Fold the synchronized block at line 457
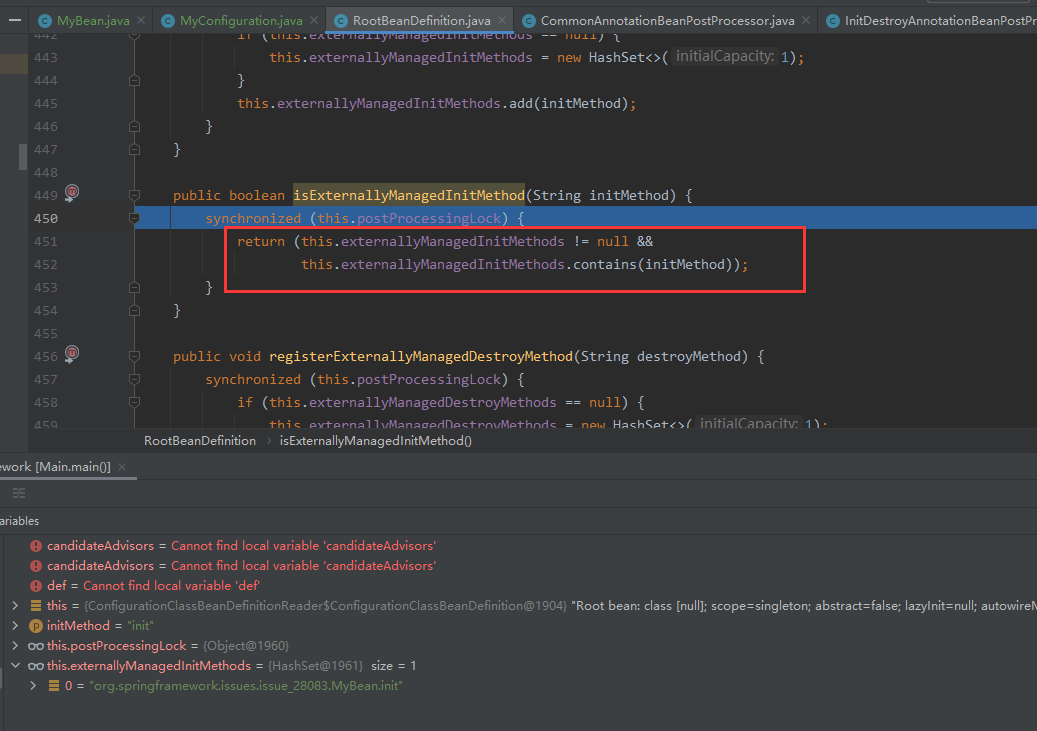The width and height of the screenshot is (1037, 731). point(134,380)
